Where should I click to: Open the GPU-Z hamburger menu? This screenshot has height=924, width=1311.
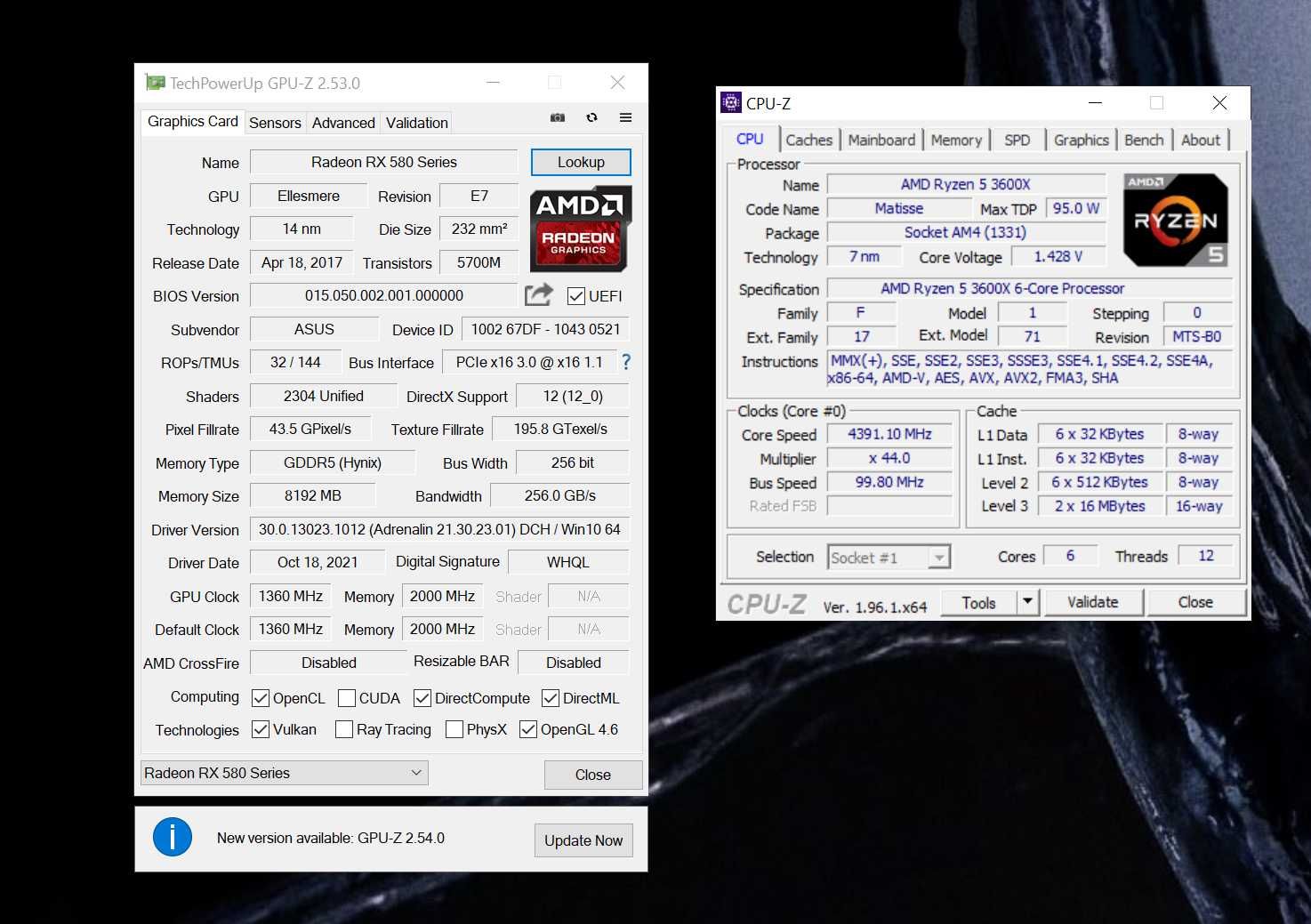click(x=625, y=117)
